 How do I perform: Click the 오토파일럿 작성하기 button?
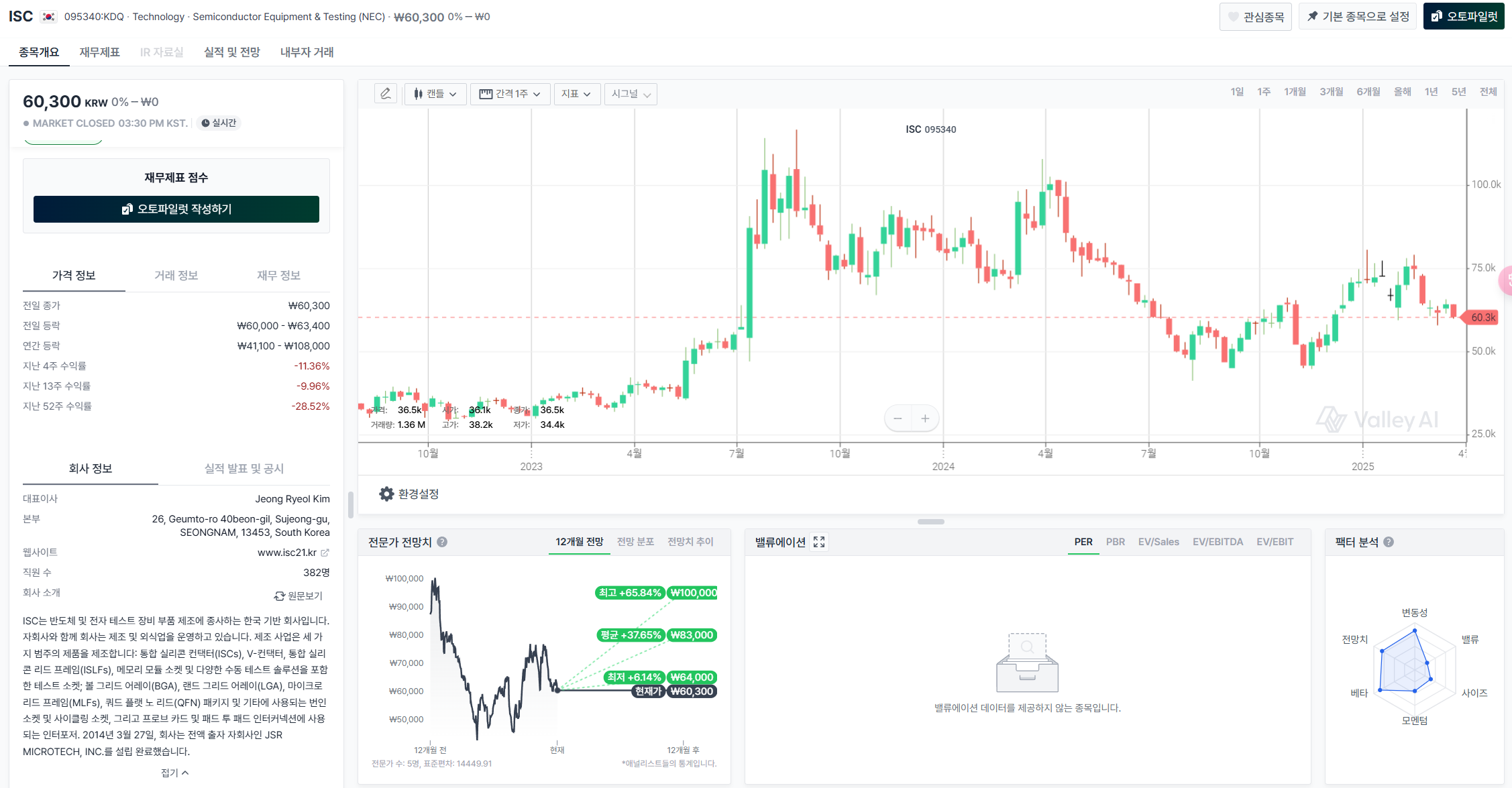[x=176, y=209]
